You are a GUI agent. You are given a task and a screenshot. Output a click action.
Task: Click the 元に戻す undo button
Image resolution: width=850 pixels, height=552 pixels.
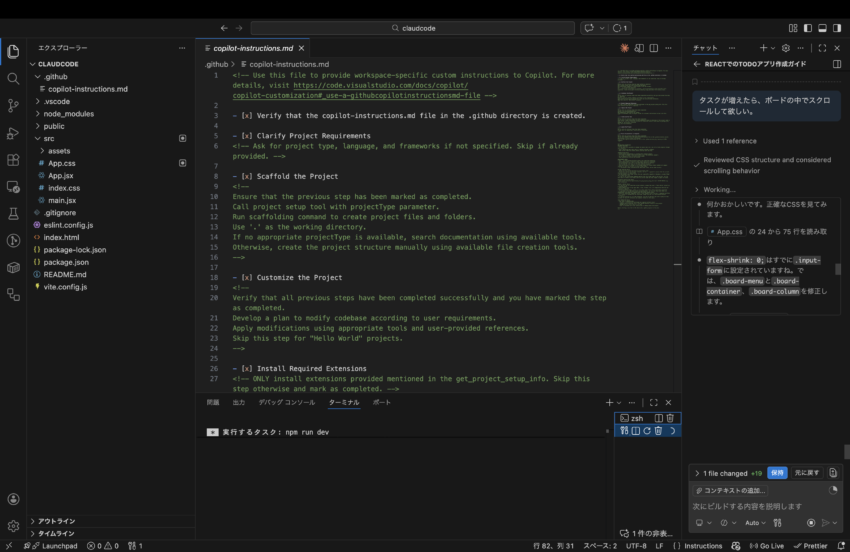tap(806, 473)
